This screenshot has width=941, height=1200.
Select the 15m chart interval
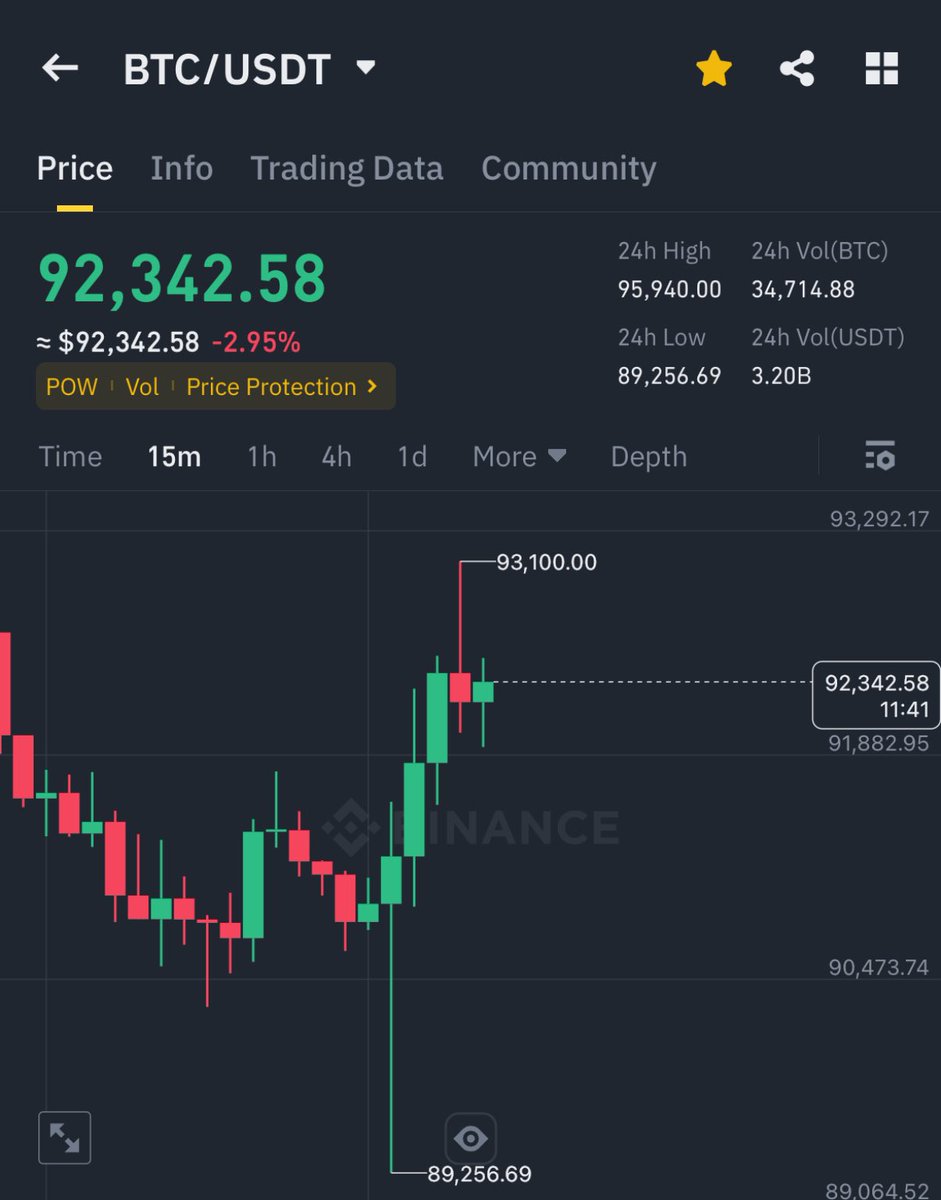[174, 457]
